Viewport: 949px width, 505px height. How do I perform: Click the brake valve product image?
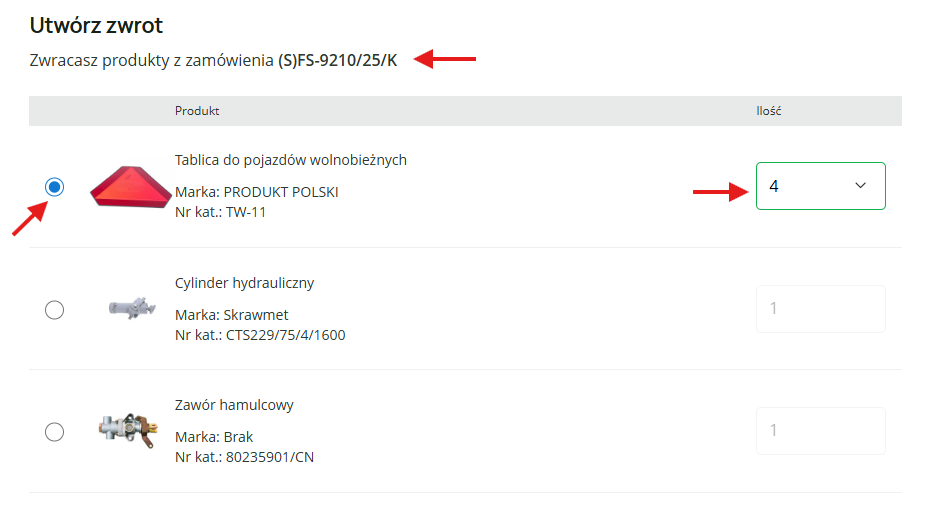click(128, 431)
